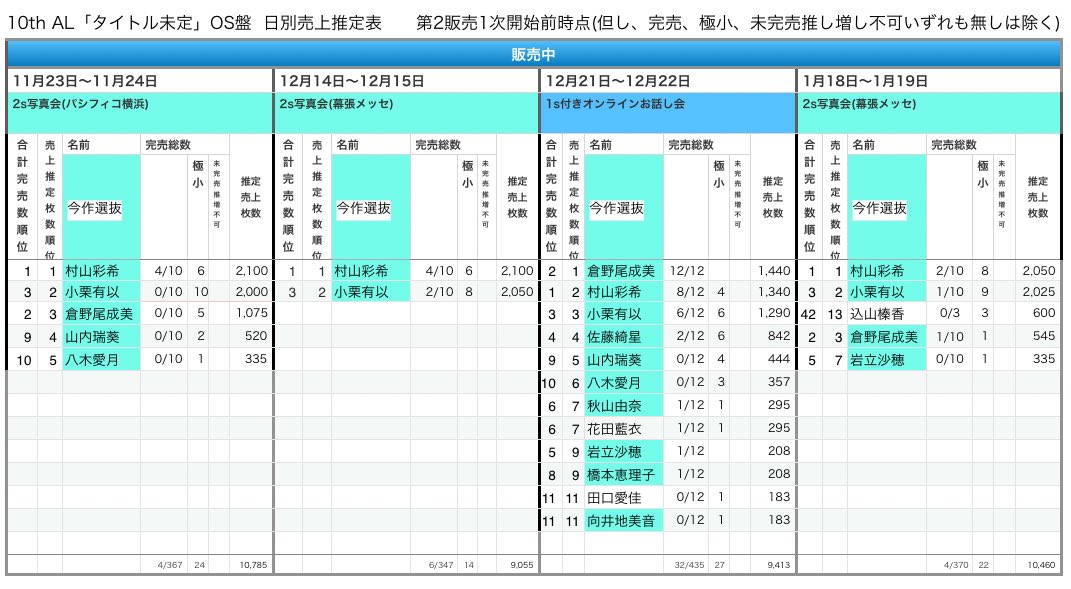
Task: Click the footer ratio 6/347
Action: click(441, 565)
